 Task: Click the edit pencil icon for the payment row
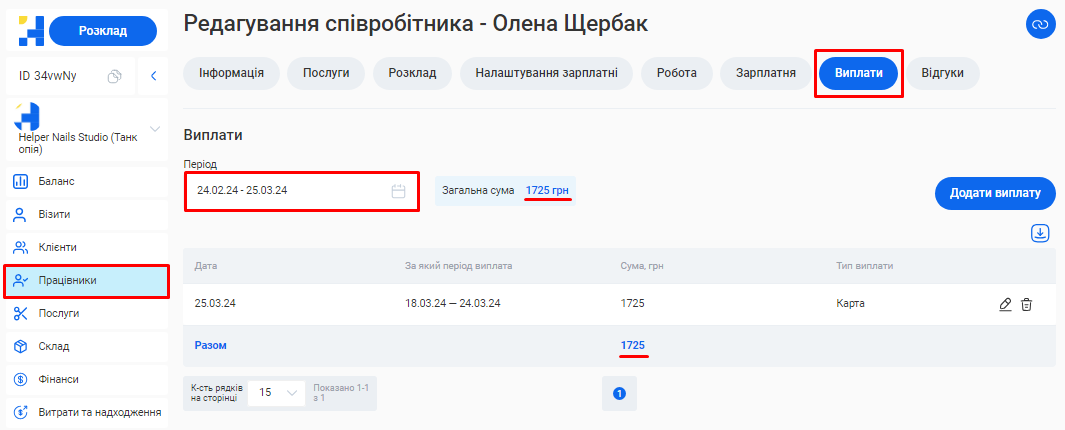pos(1006,304)
